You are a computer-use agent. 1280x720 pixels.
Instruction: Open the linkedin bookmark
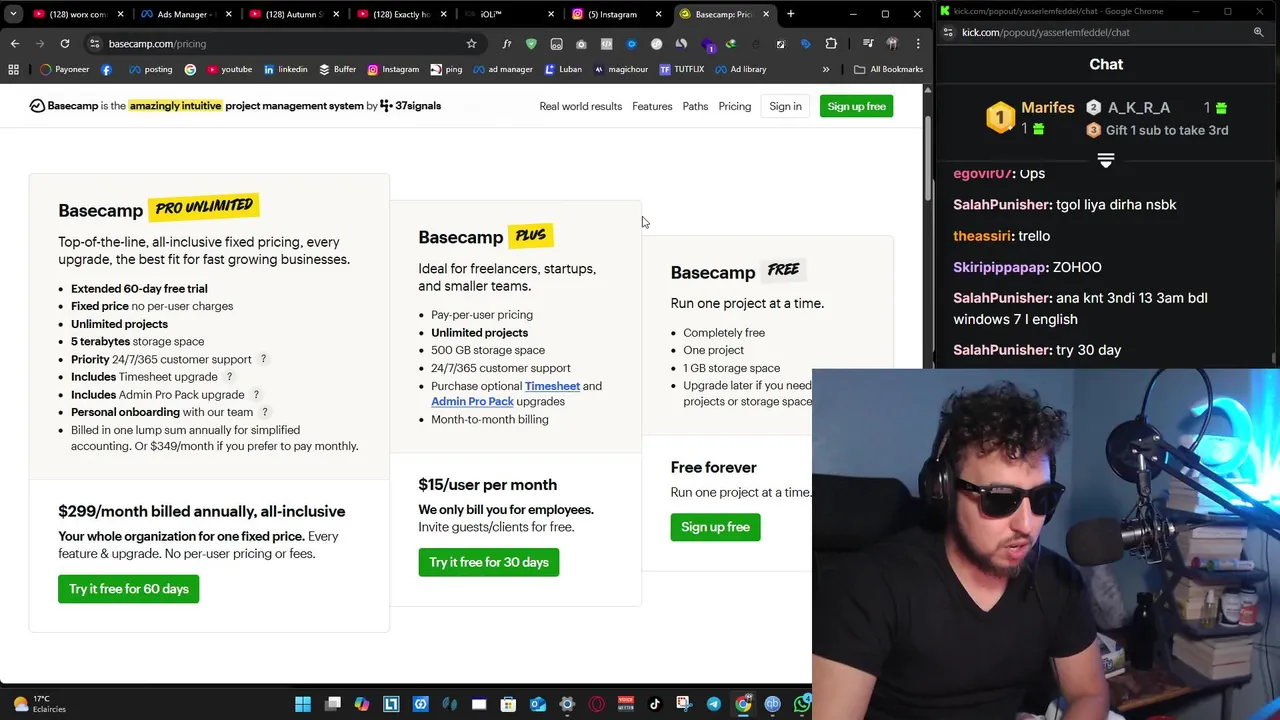pyautogui.click(x=285, y=69)
